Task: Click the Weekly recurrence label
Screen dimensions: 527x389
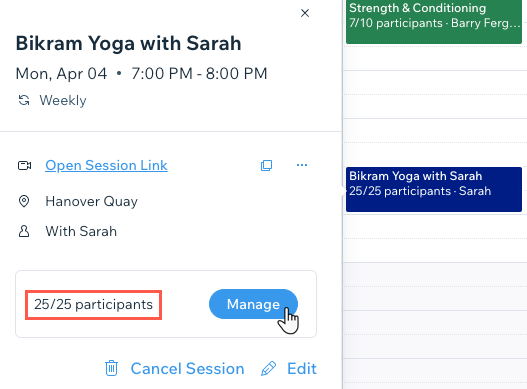Action: tap(63, 100)
